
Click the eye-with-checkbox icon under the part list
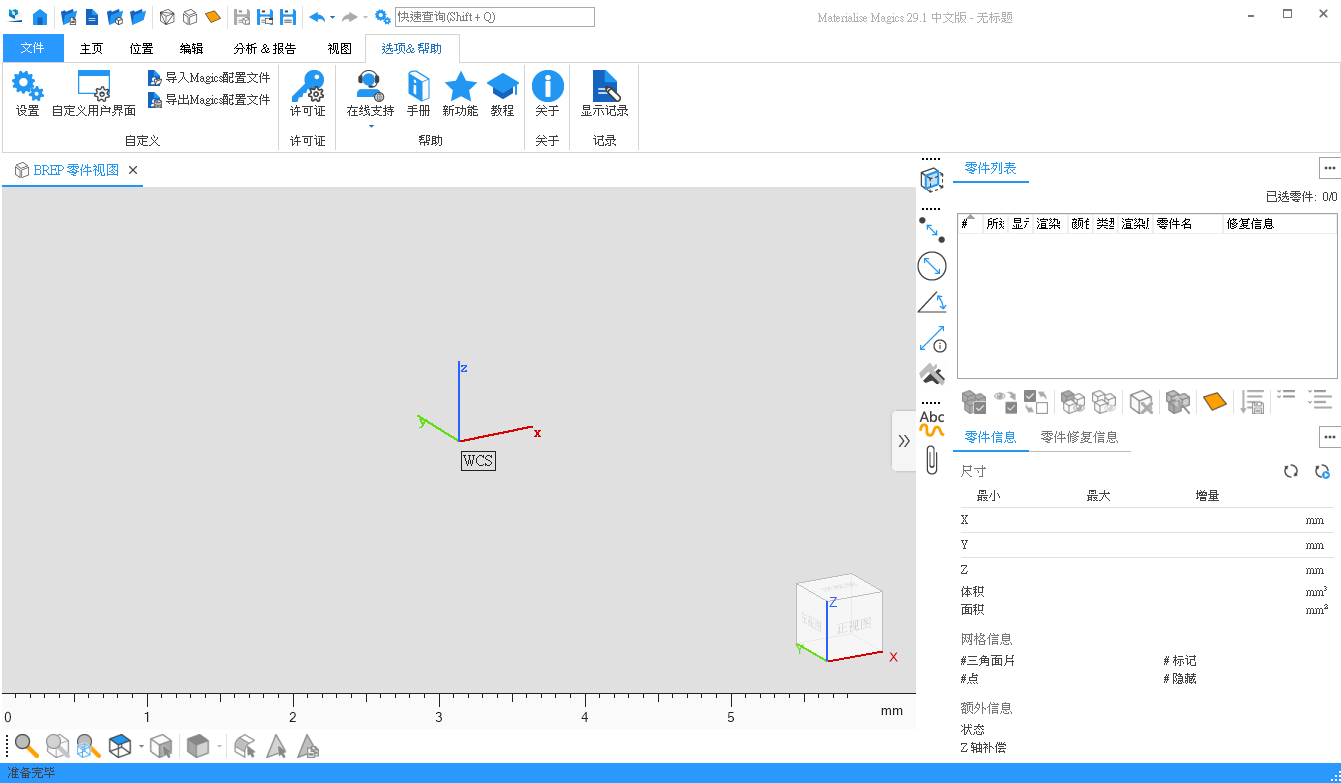[1006, 402]
